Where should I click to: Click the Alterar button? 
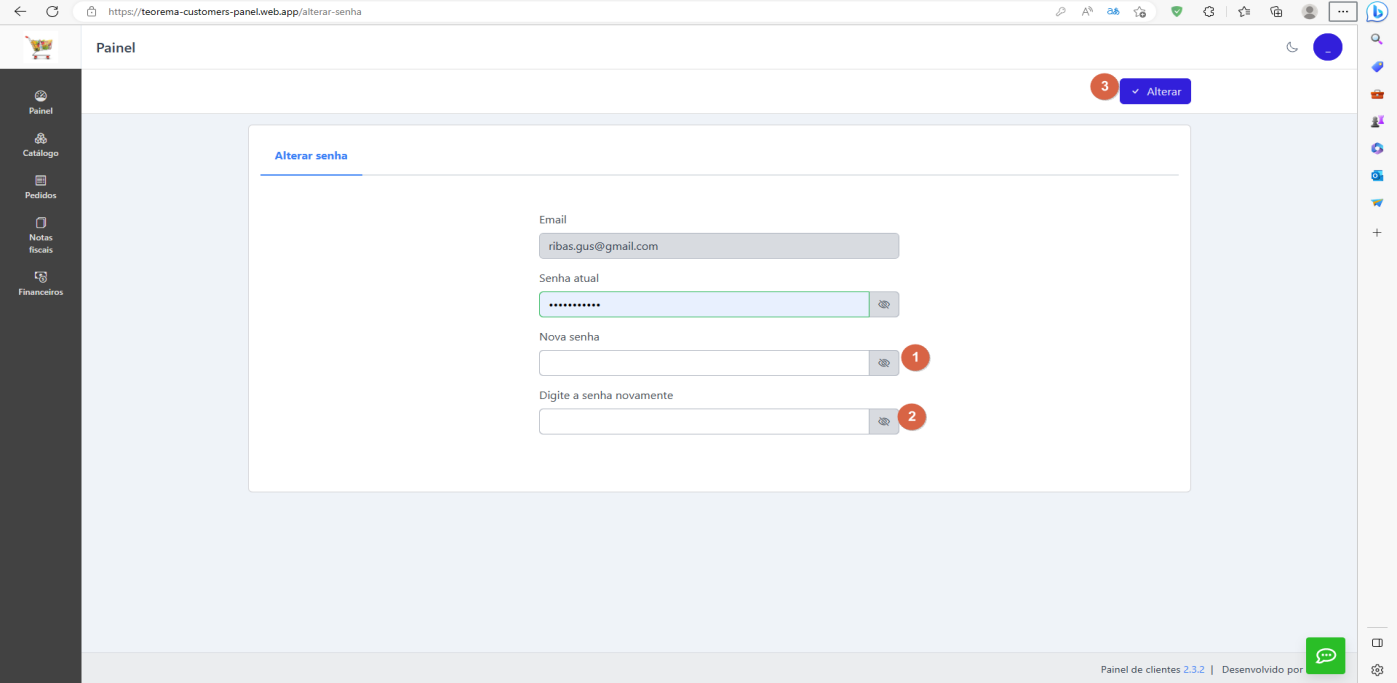point(1155,91)
